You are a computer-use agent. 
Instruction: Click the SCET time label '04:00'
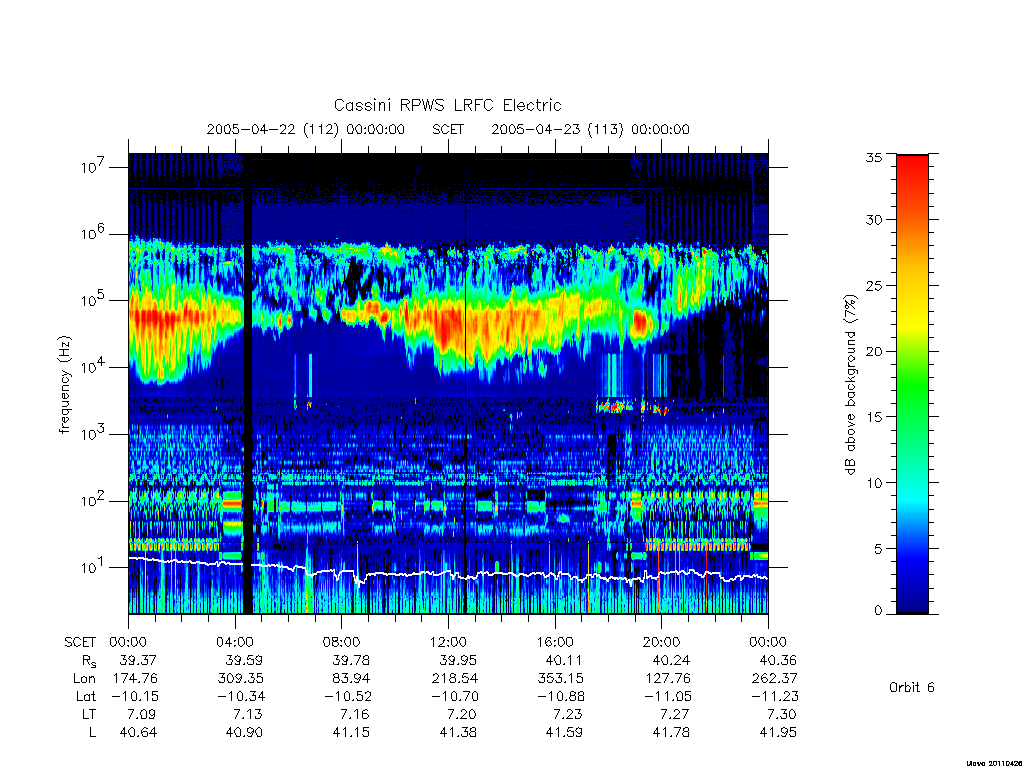(x=235, y=642)
